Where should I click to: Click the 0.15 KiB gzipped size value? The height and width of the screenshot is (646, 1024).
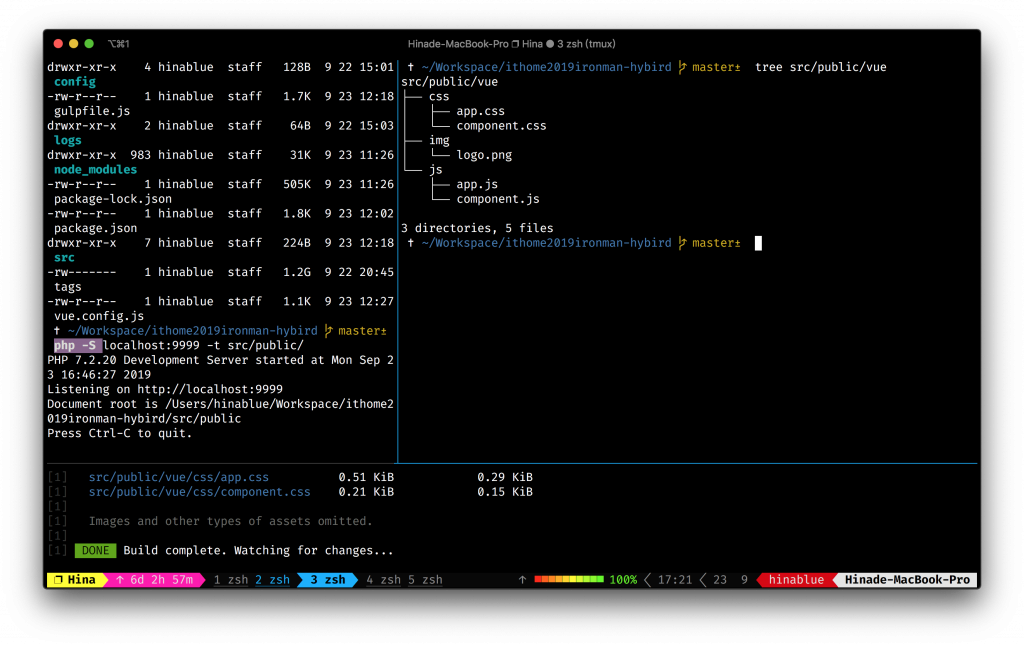click(x=505, y=492)
